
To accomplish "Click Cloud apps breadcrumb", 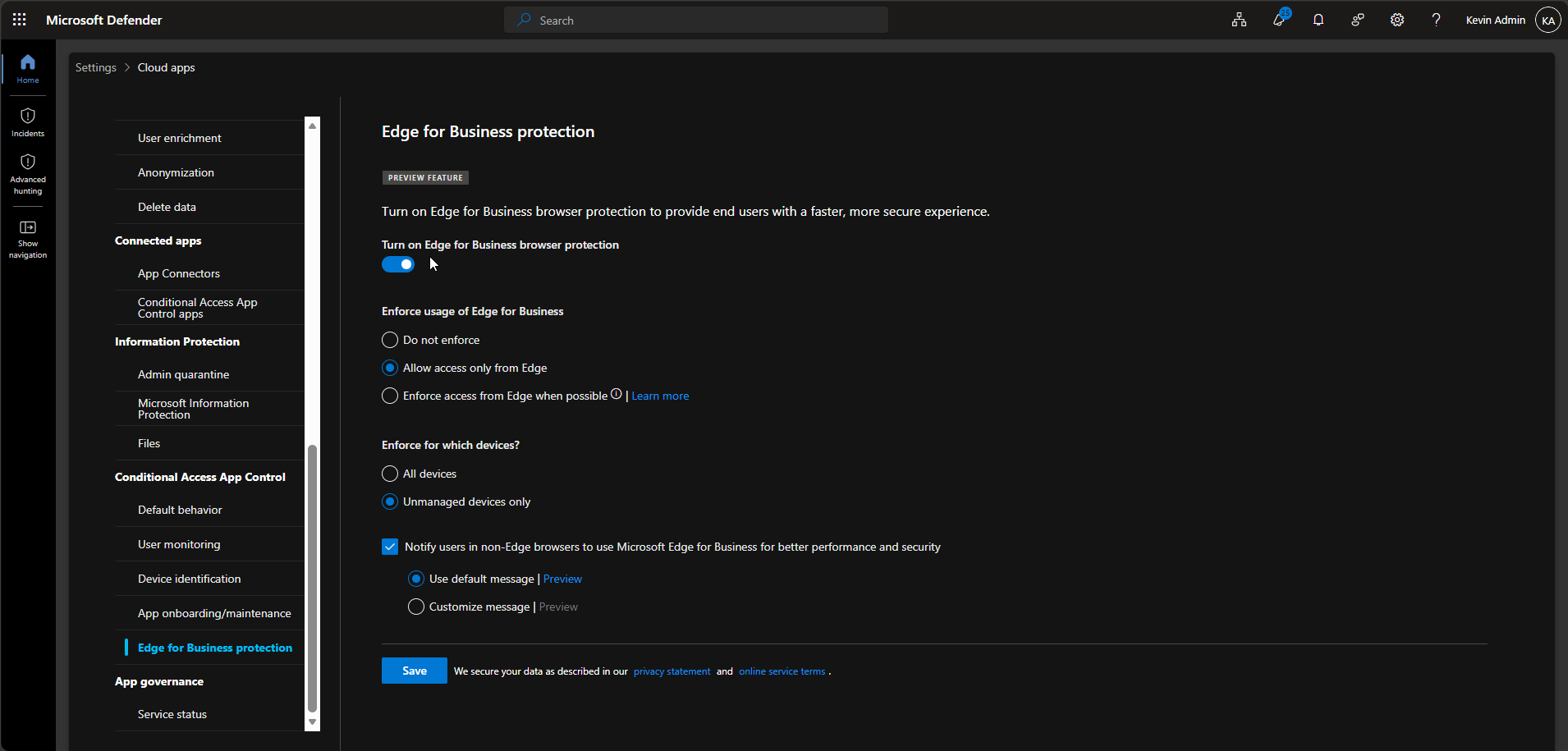I will [166, 67].
